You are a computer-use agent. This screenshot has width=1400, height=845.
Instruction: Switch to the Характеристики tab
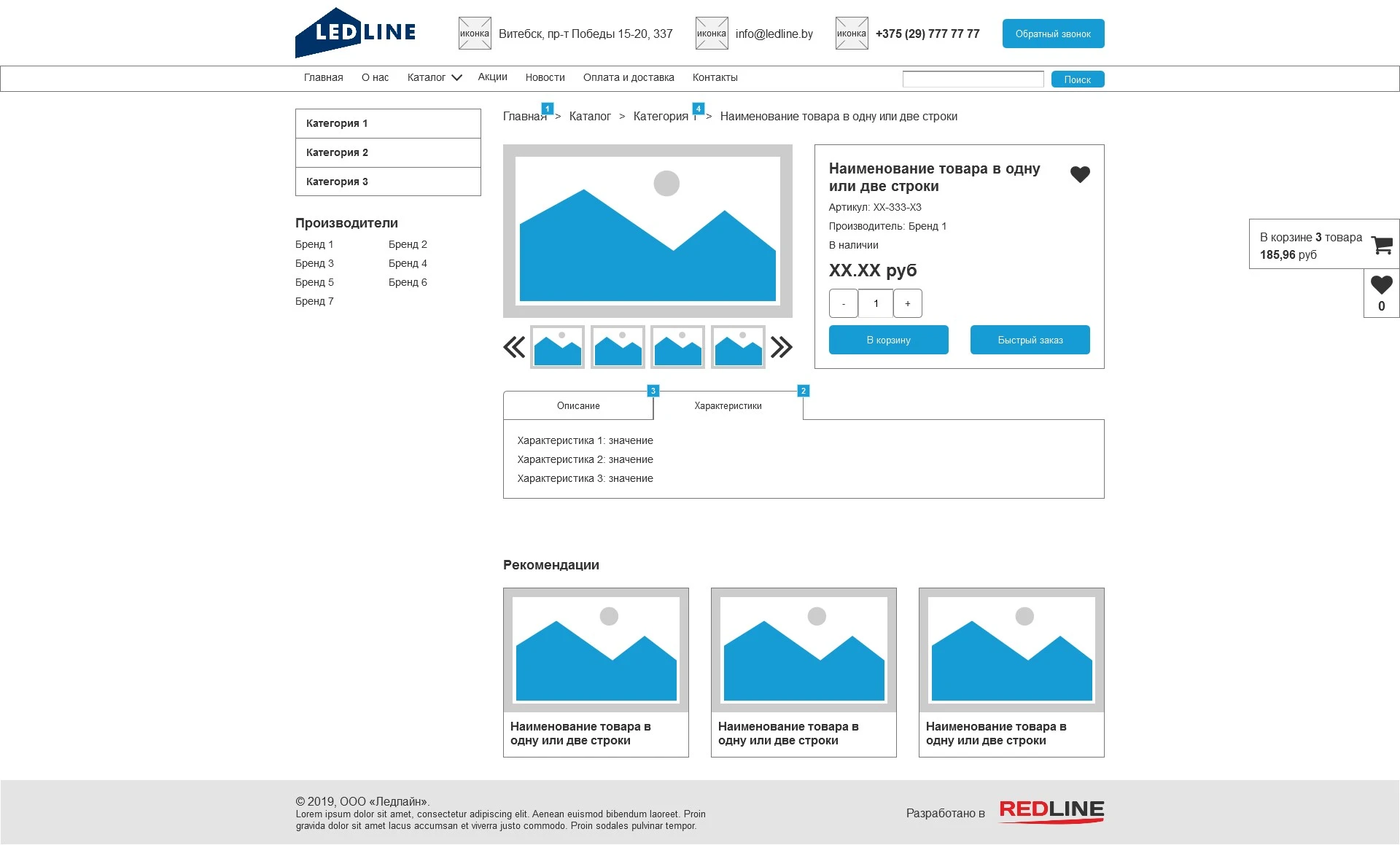pyautogui.click(x=728, y=405)
